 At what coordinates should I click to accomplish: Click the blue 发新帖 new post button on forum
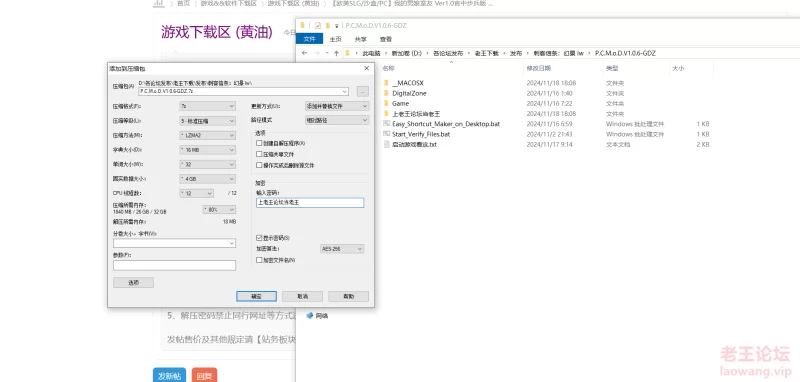[x=169, y=376]
